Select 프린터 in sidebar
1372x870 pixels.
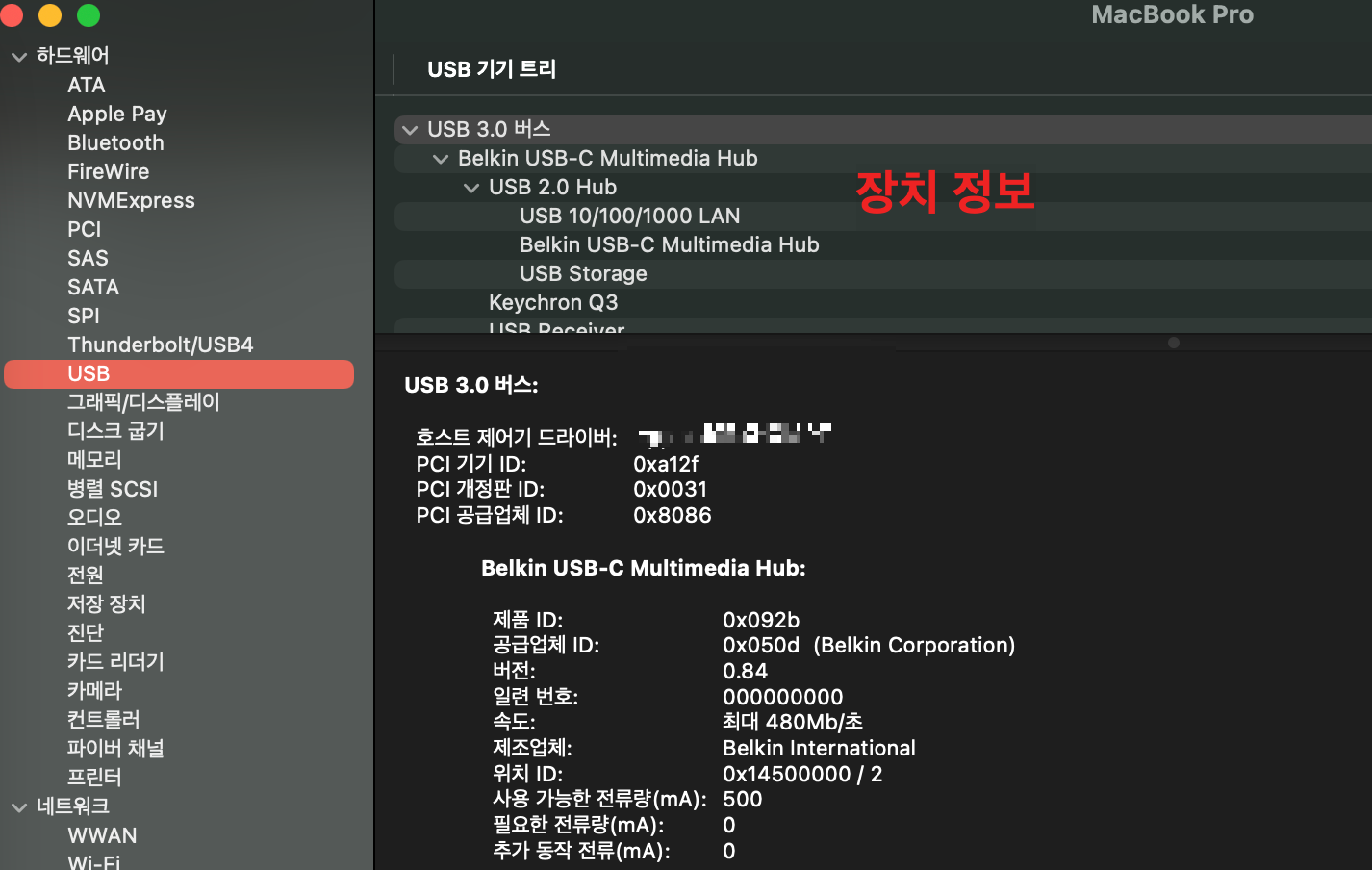[x=94, y=778]
